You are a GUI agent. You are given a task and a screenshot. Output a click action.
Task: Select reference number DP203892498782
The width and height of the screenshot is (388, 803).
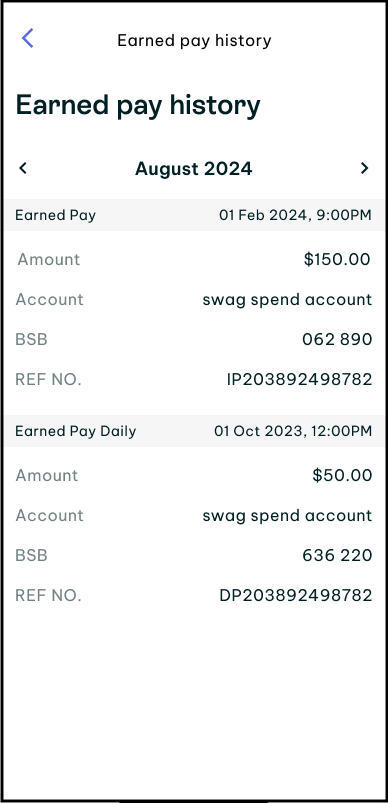tap(295, 596)
